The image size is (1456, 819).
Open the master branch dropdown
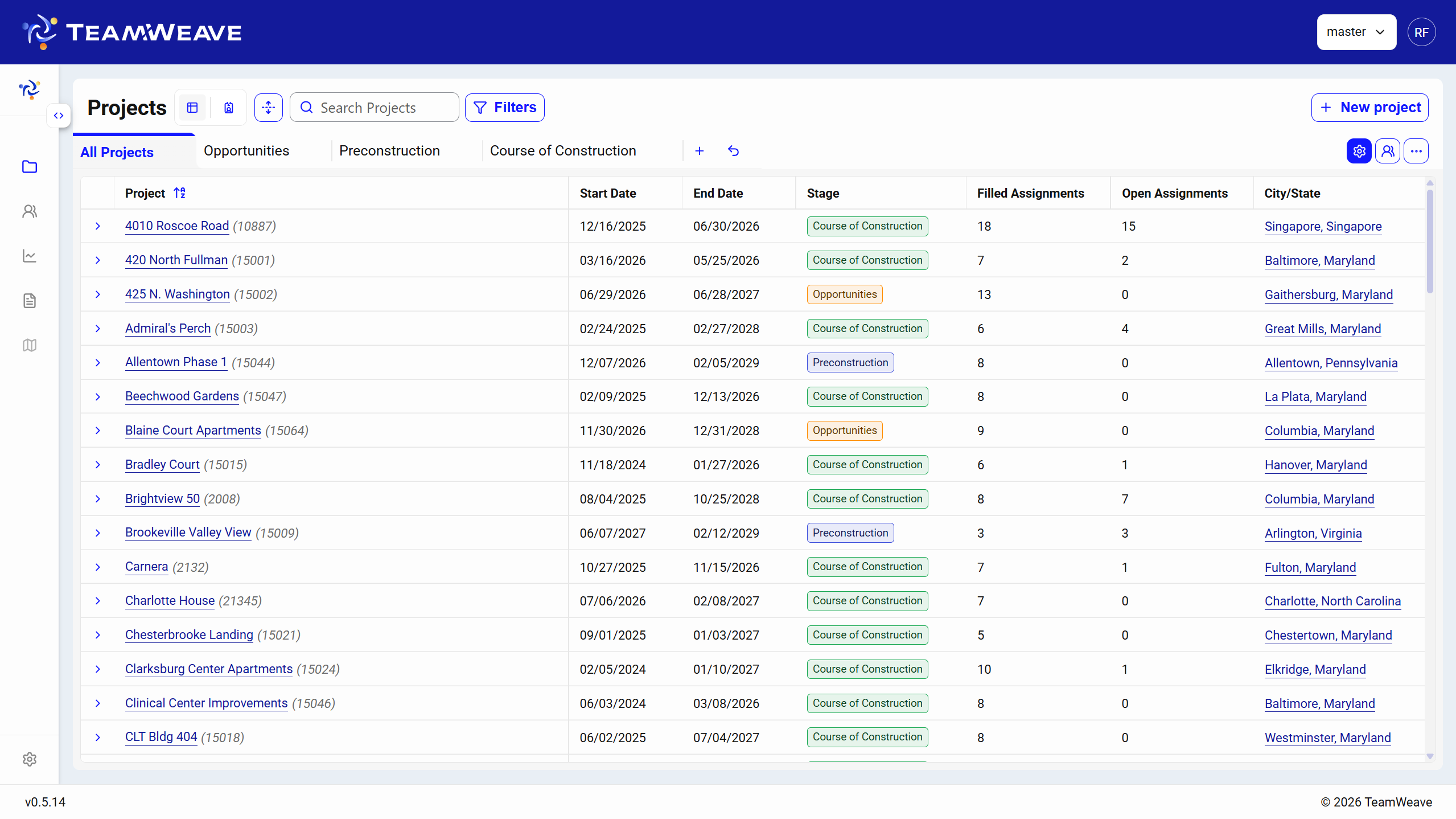(1356, 32)
